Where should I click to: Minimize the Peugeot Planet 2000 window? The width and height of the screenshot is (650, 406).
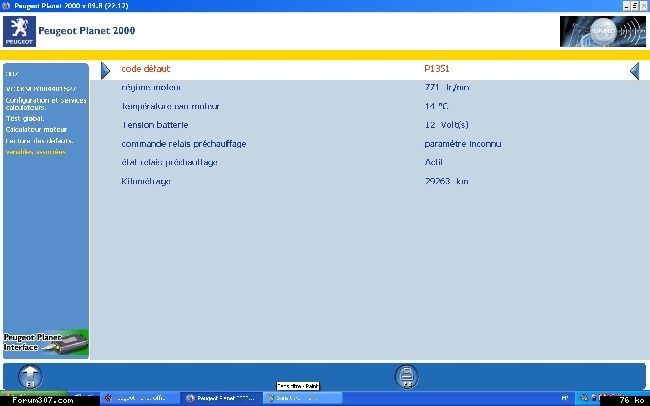626,6
